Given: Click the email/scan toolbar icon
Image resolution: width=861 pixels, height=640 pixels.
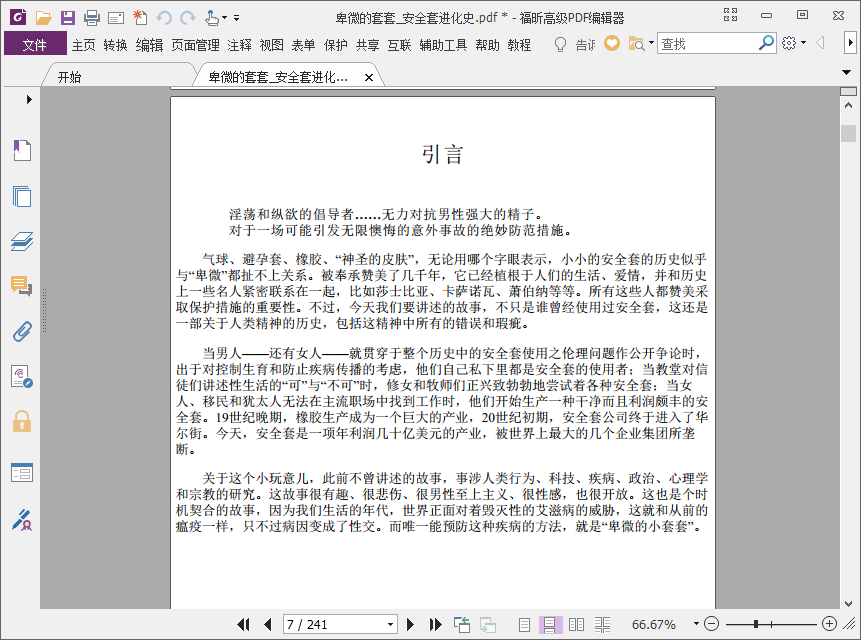Looking at the screenshot, I should [116, 18].
